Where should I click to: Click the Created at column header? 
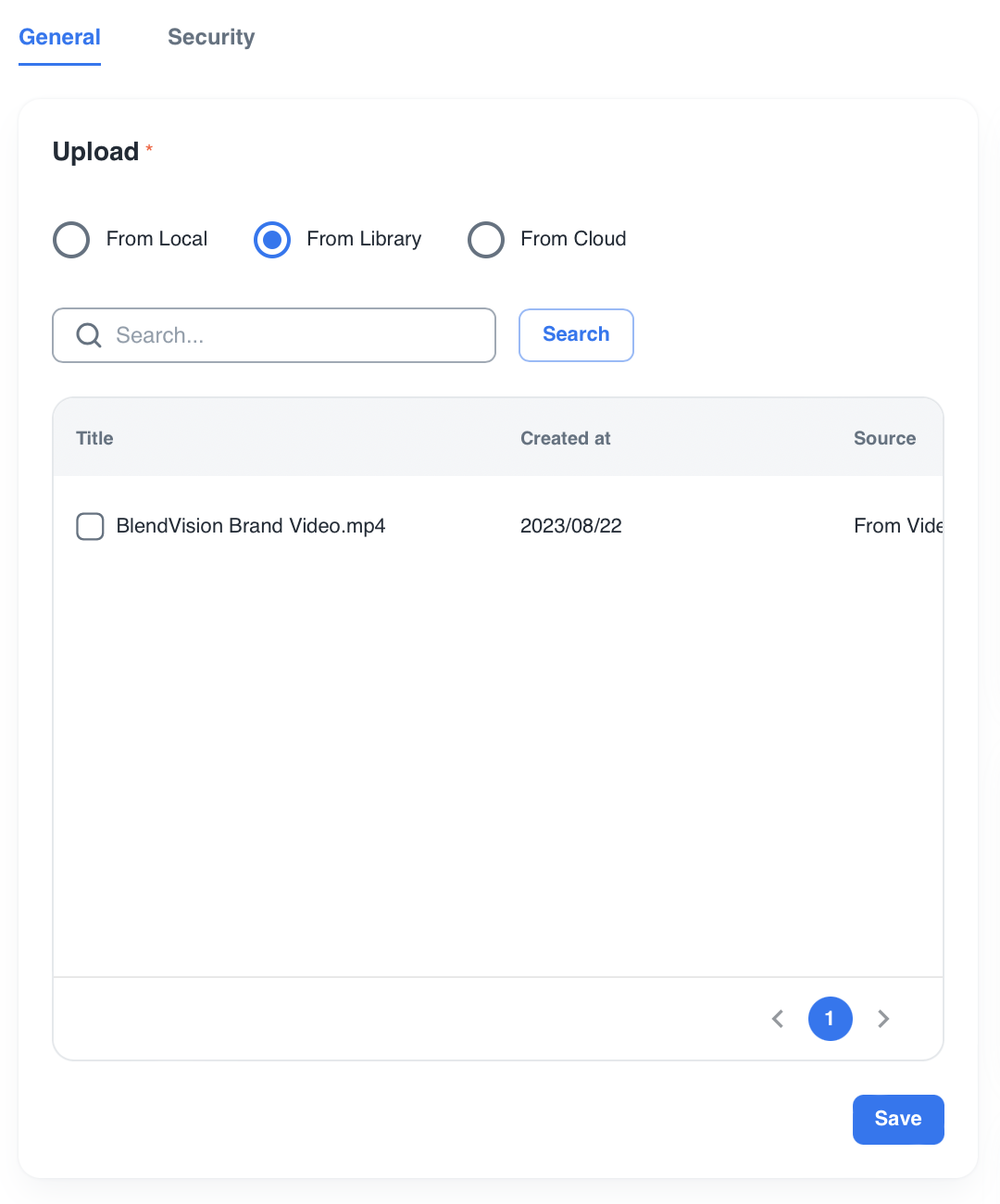coord(565,438)
